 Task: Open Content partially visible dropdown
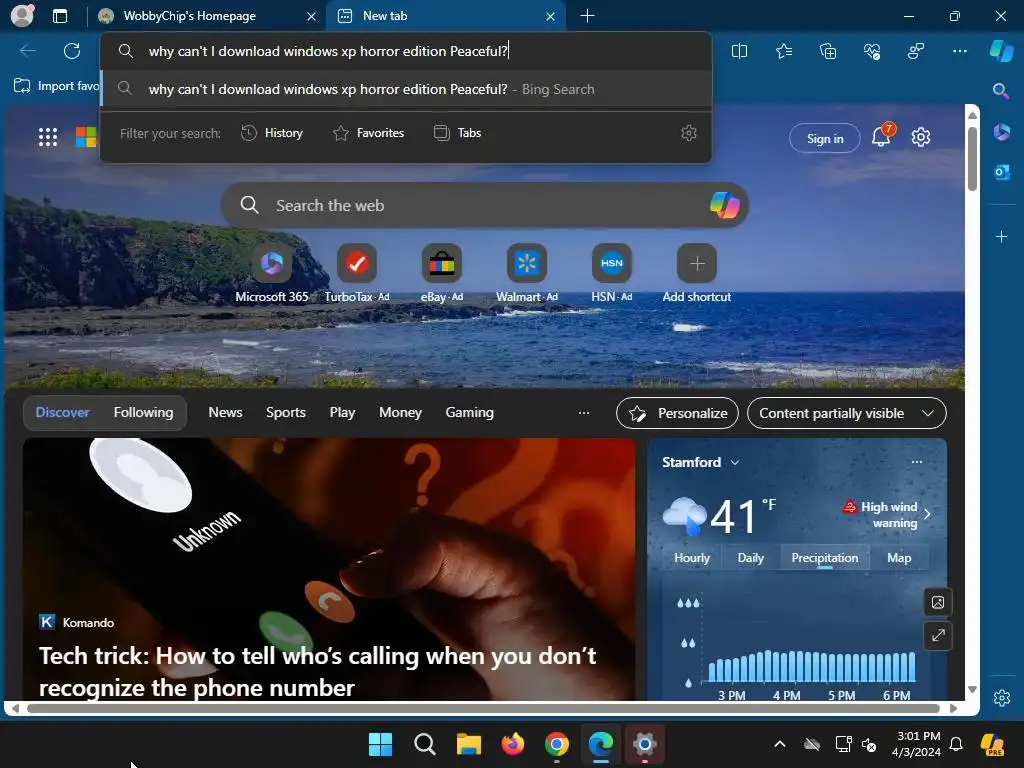click(x=846, y=413)
